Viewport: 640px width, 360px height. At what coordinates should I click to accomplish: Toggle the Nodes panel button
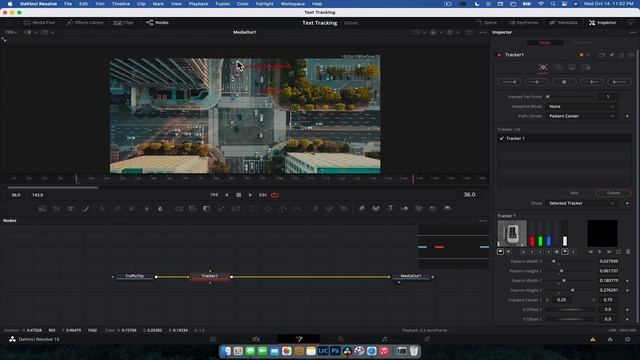158,22
